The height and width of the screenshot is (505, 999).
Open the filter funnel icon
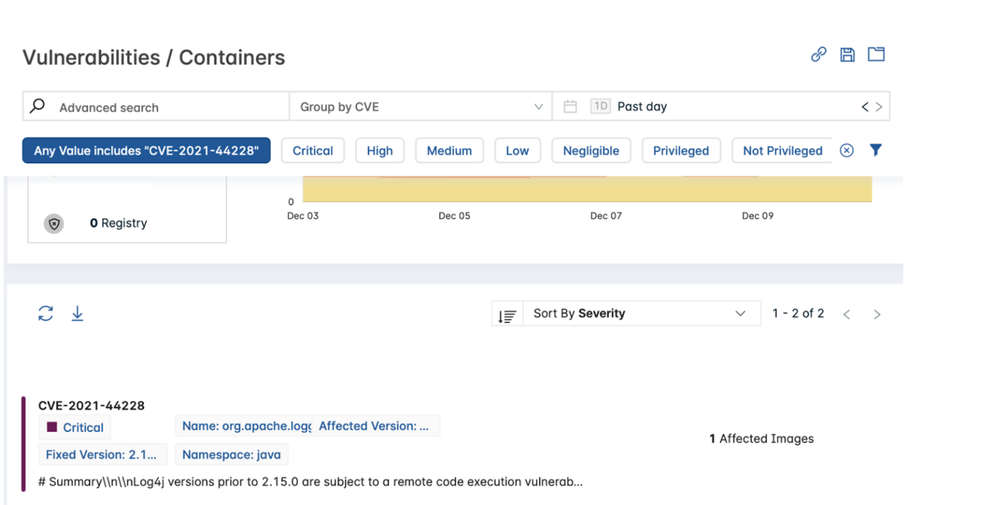(876, 151)
